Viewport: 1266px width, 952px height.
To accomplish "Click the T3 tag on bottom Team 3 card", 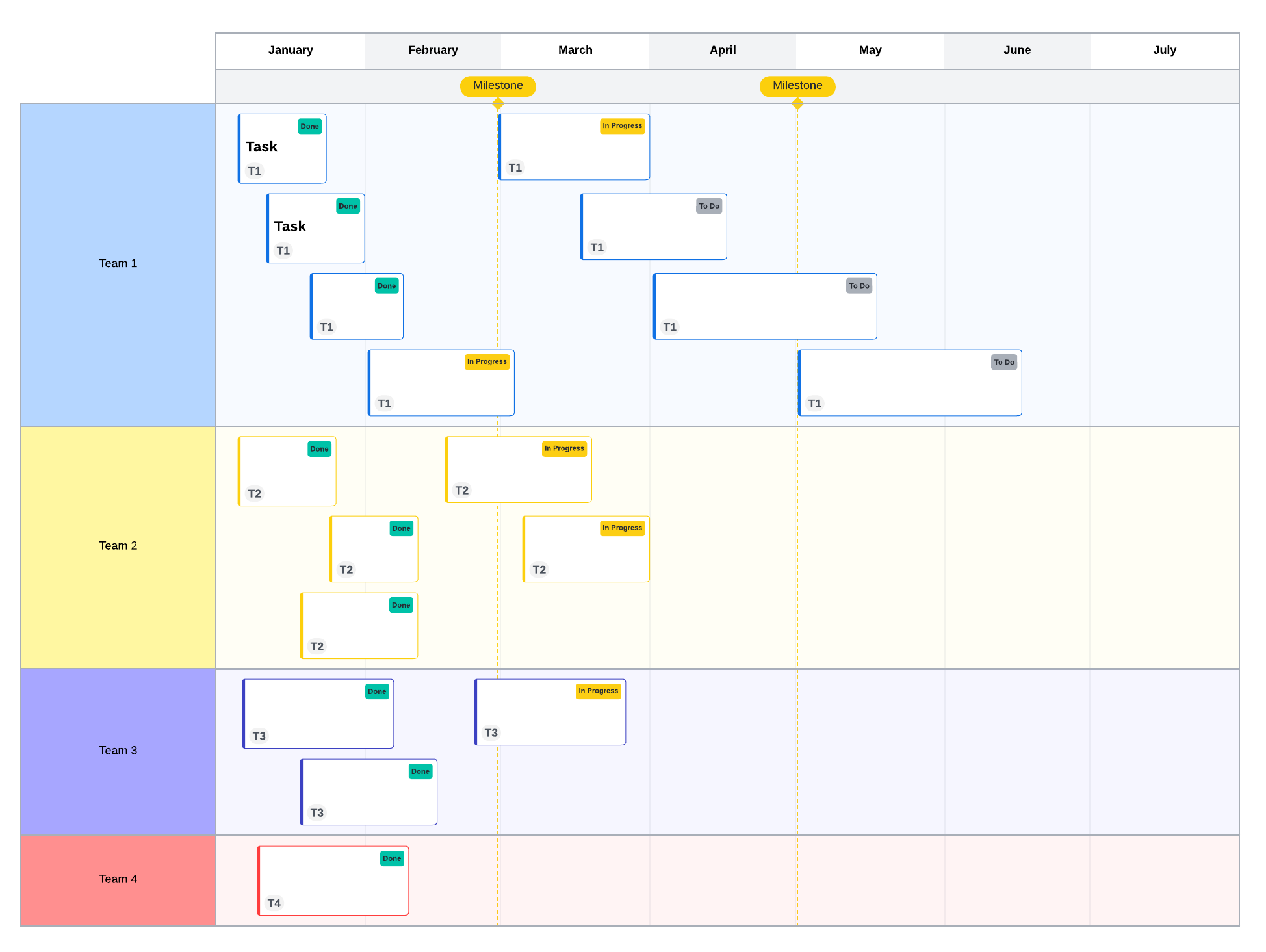I will click(317, 812).
